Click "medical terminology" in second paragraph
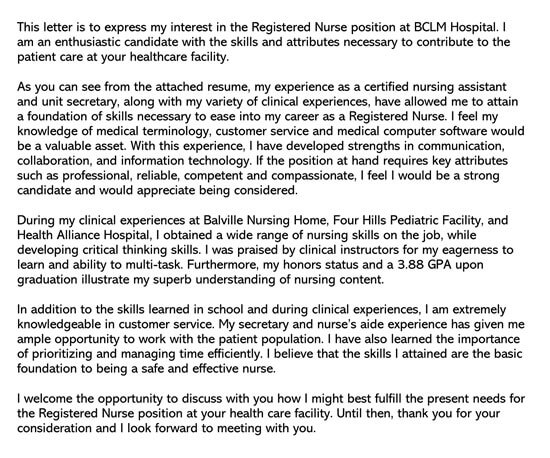The width and height of the screenshot is (550, 458). click(x=154, y=131)
